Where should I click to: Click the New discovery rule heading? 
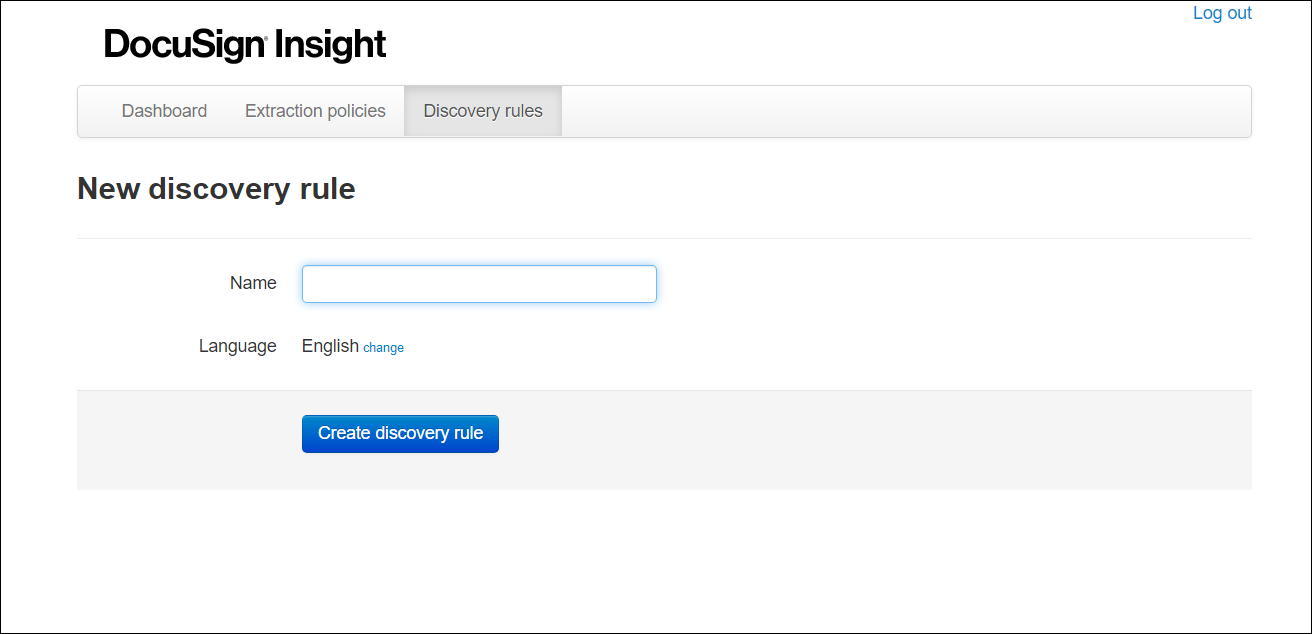[x=216, y=189]
